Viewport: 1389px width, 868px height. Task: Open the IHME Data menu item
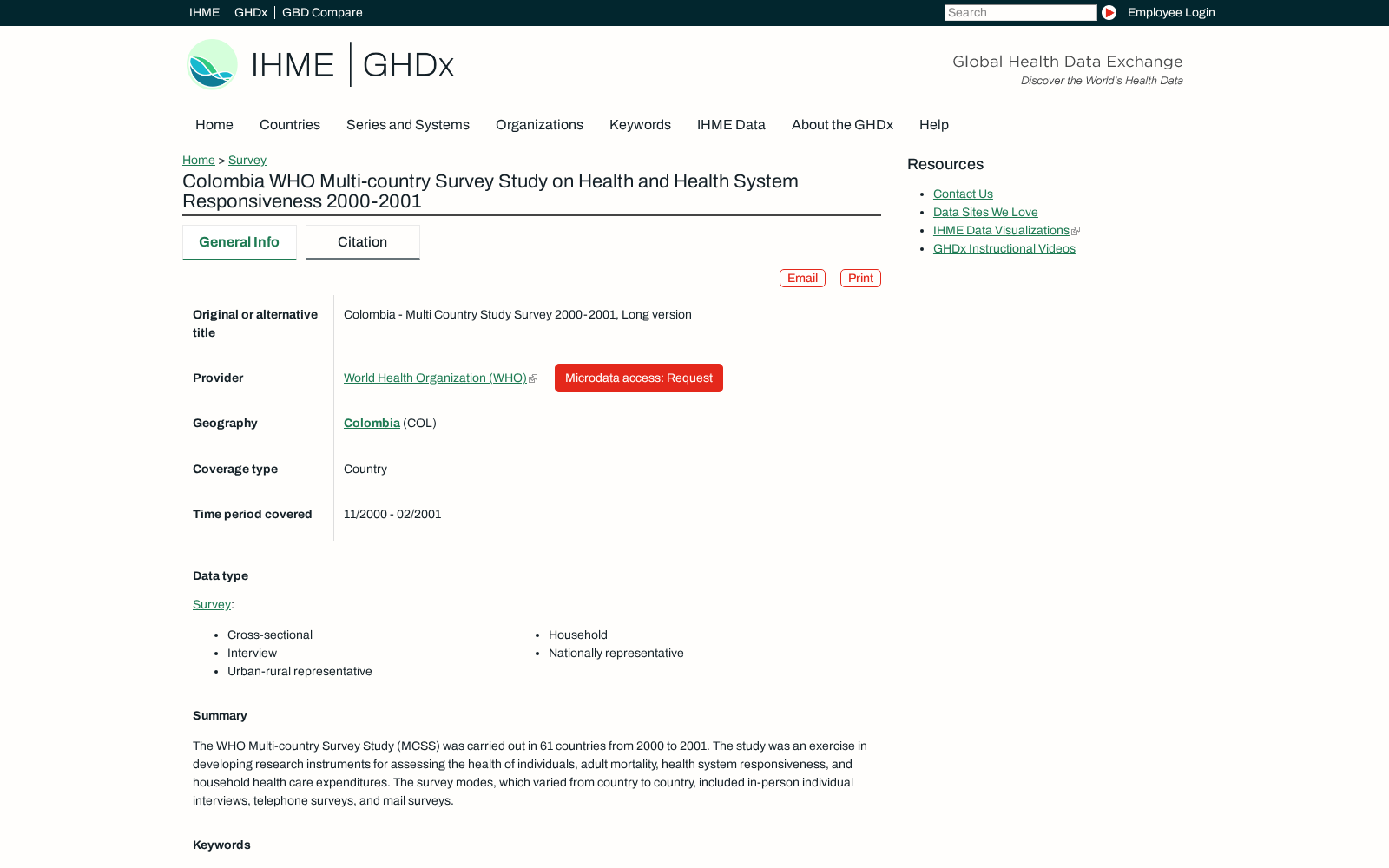[731, 125]
